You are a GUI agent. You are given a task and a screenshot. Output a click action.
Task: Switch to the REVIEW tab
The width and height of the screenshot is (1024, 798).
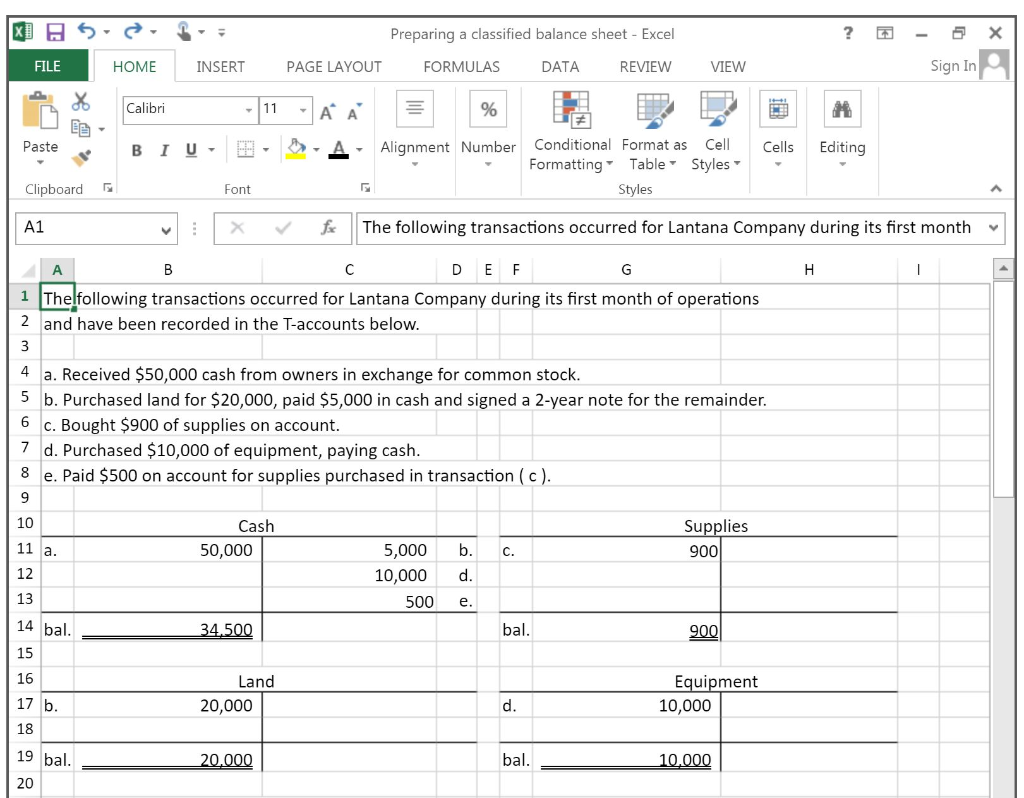tap(645, 67)
